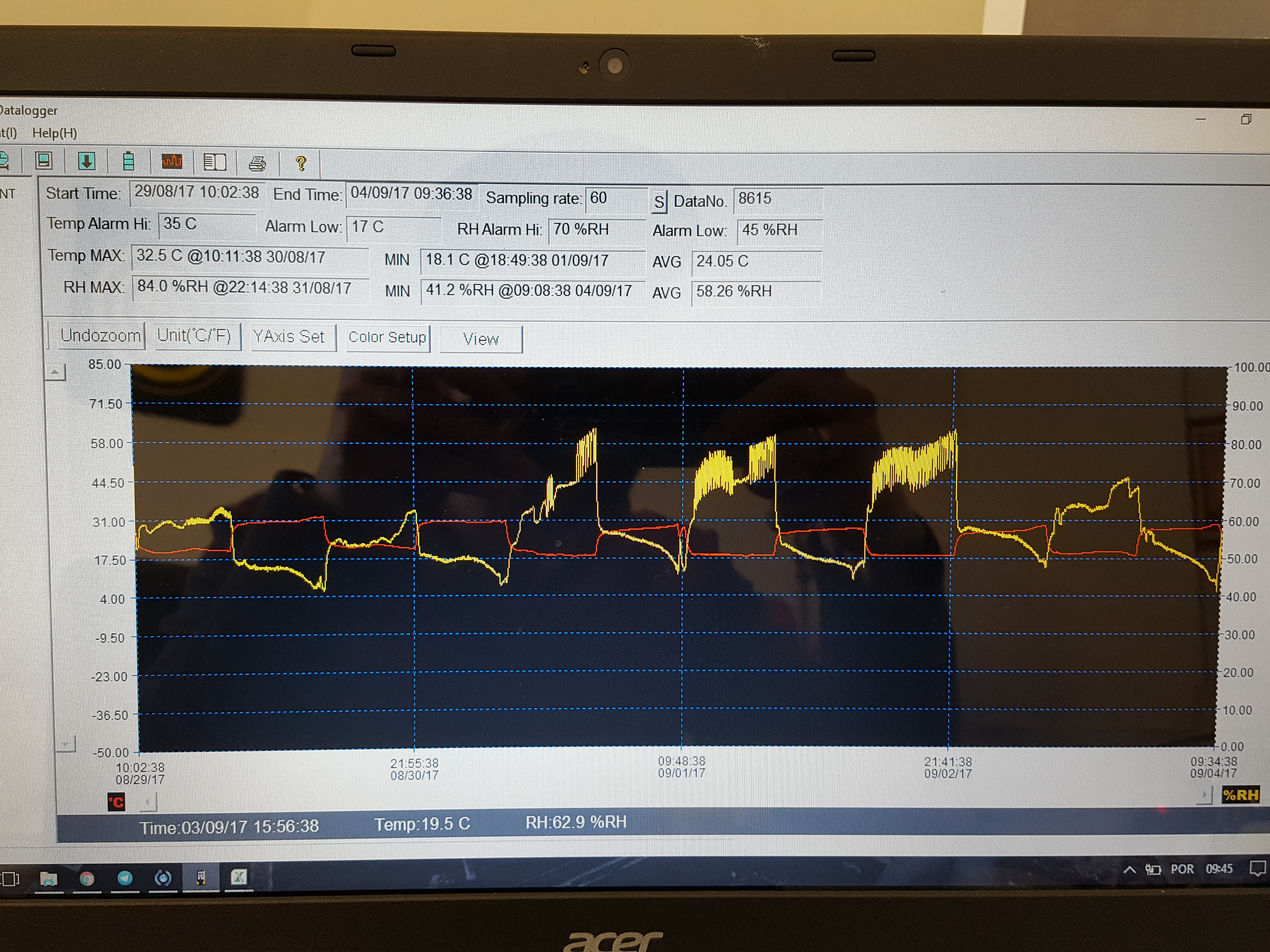The image size is (1270, 952).
Task: Minimize the Datalogger window
Action: pyautogui.click(x=1201, y=119)
